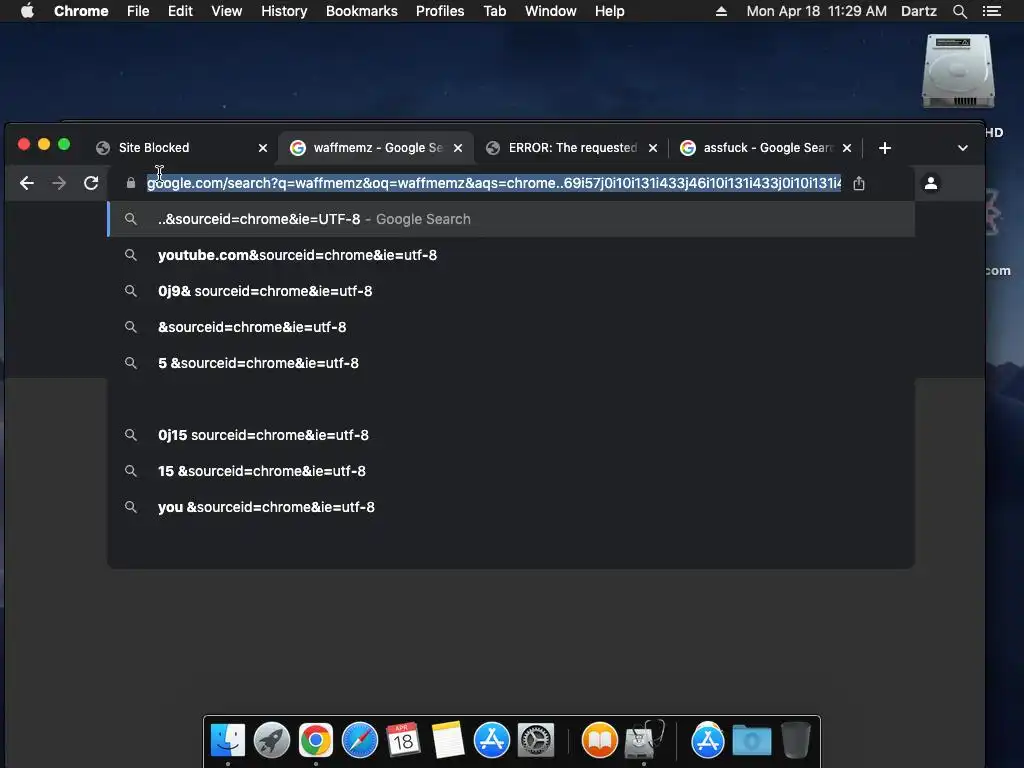Open Disk Utility from the Dock
This screenshot has height=768, width=1024.
pyautogui.click(x=644, y=741)
